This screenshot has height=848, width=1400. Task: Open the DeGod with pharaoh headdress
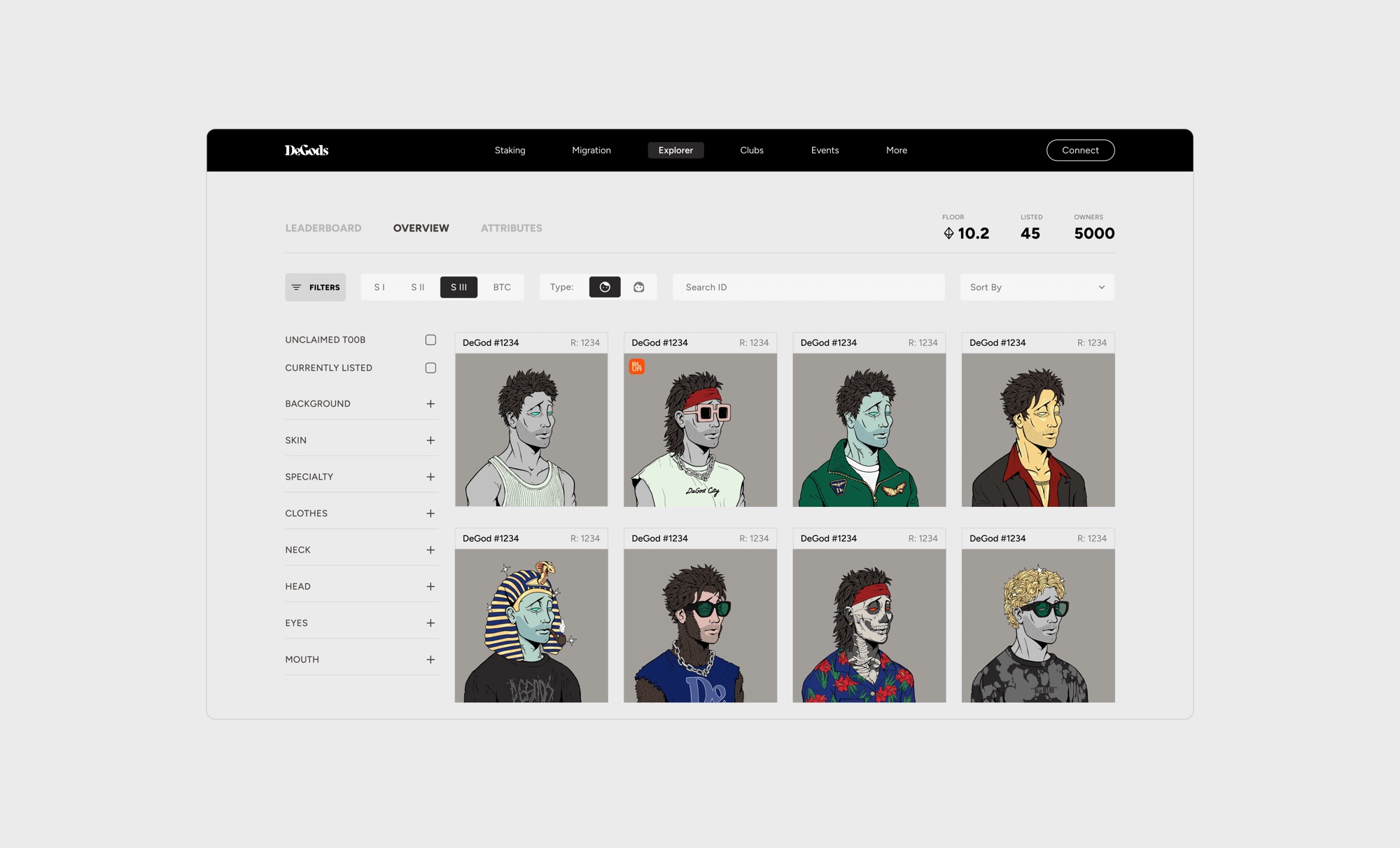coord(531,616)
